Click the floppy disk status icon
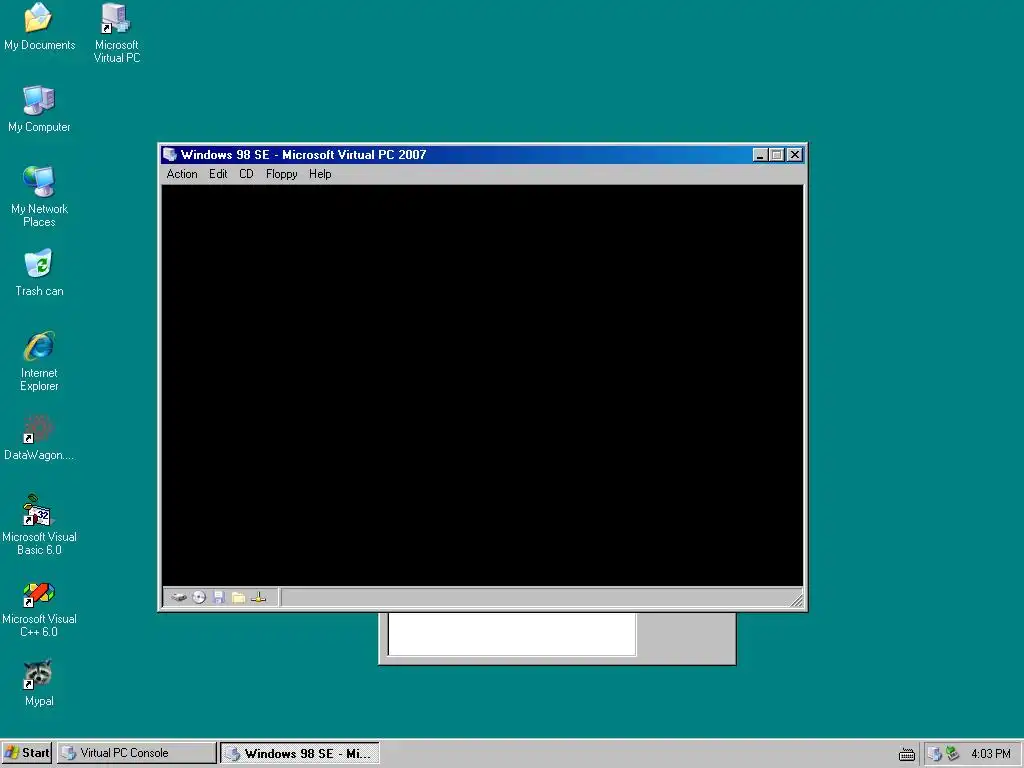 click(219, 598)
